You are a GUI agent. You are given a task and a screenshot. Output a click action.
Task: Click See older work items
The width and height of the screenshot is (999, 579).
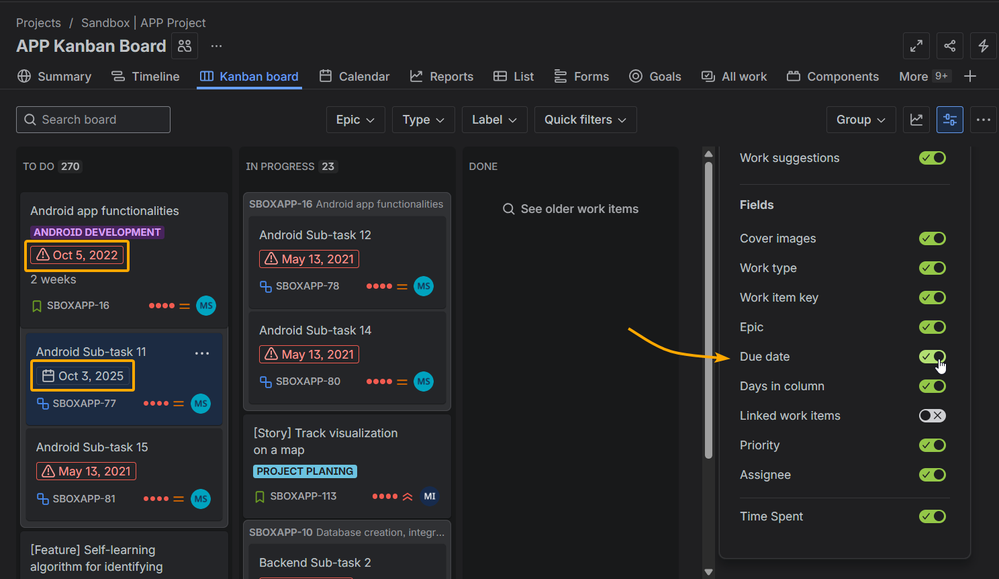coord(570,209)
